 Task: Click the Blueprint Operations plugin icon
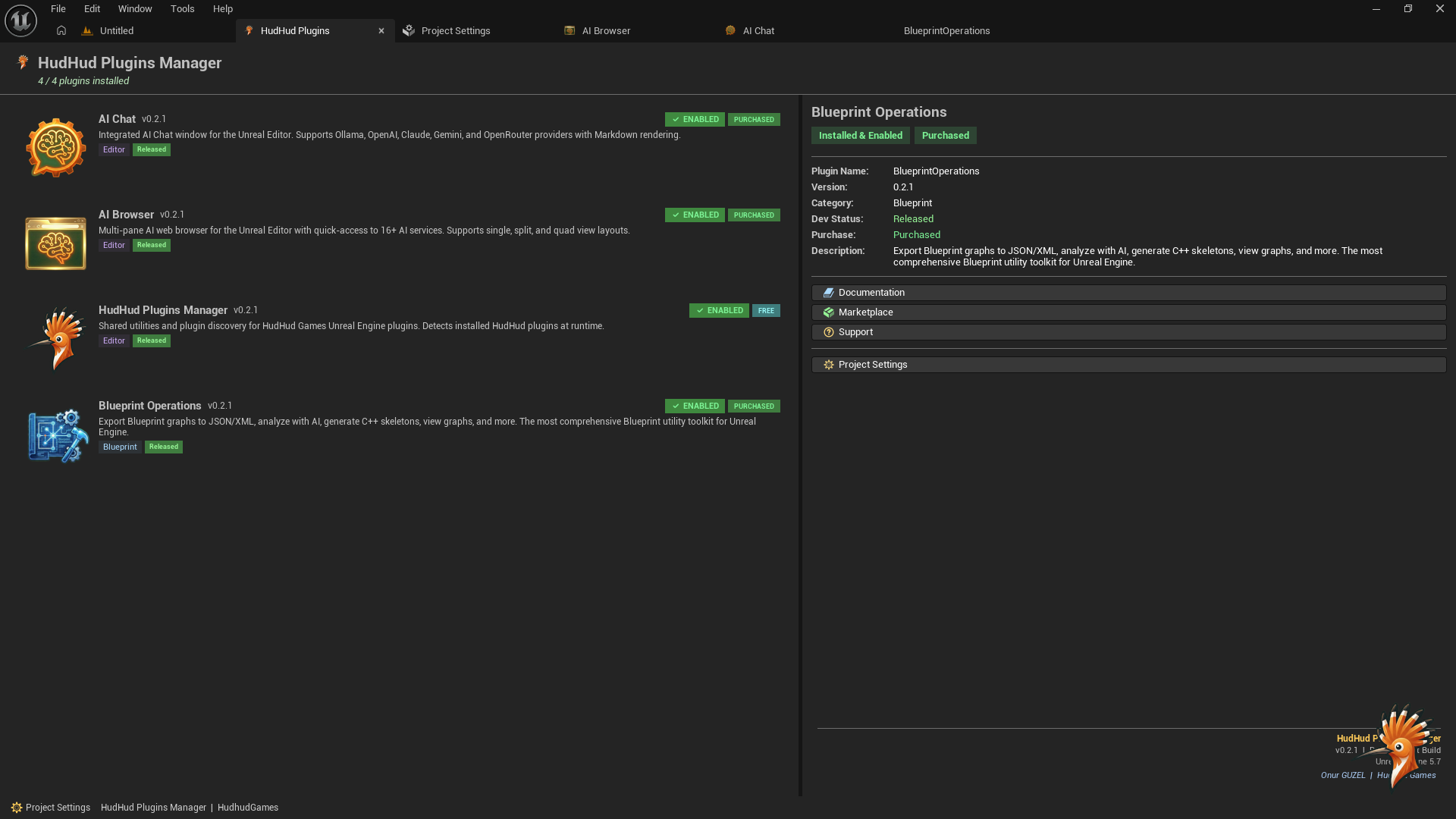(57, 435)
